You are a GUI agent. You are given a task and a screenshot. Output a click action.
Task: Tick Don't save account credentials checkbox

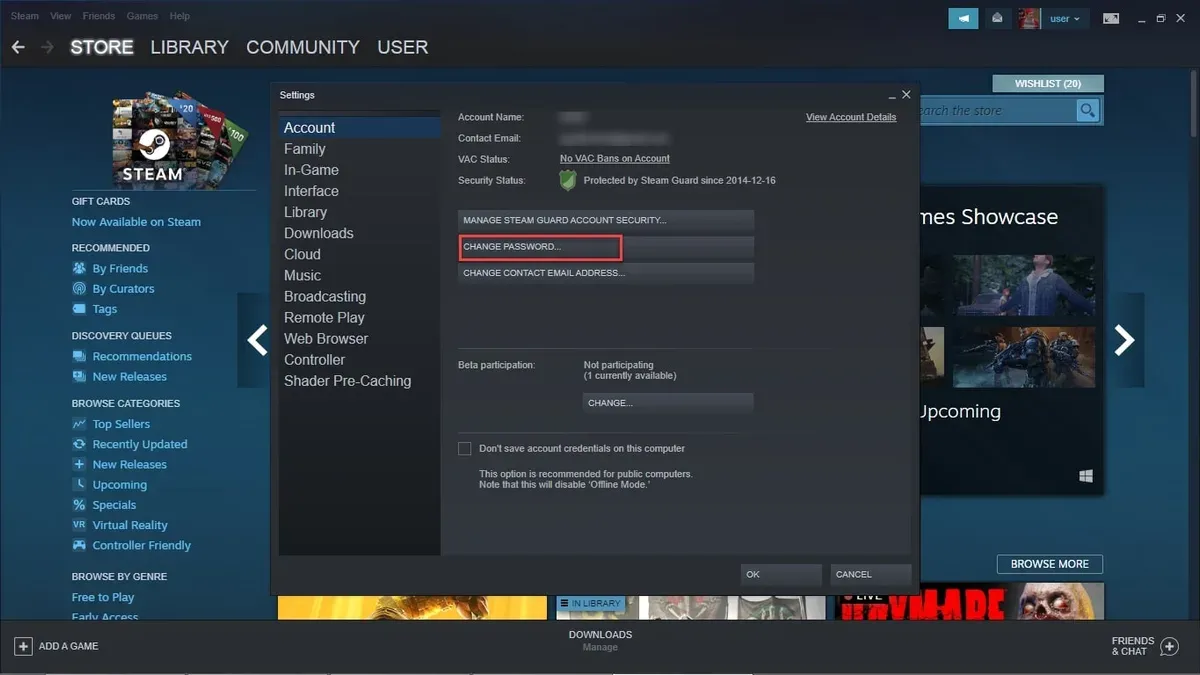pyautogui.click(x=464, y=448)
